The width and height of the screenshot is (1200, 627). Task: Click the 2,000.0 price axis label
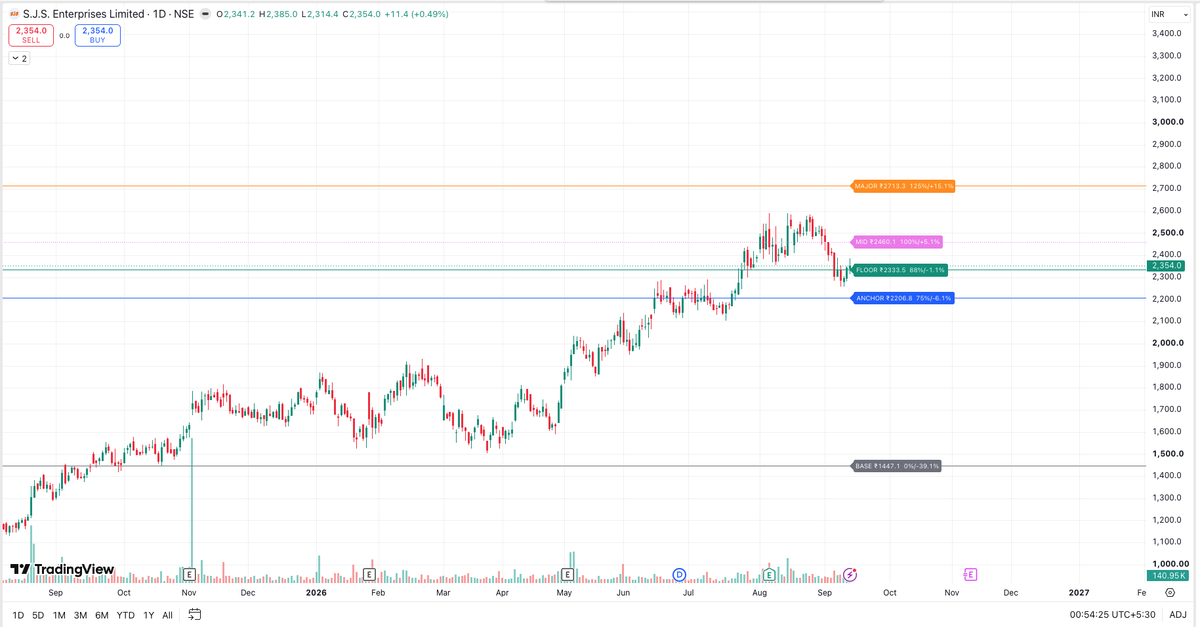tap(1167, 343)
